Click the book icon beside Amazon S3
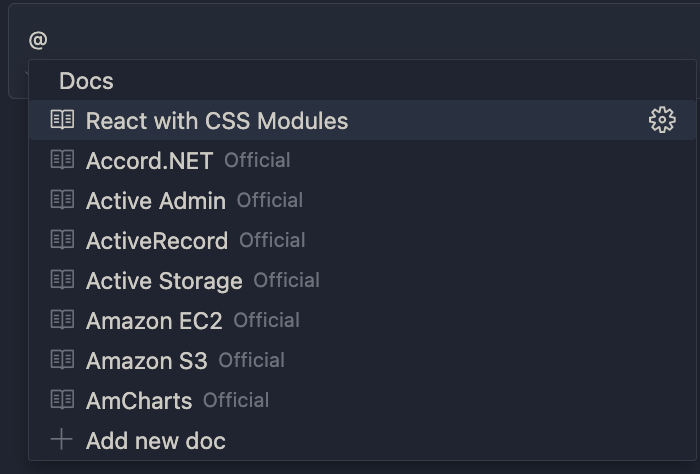Screen dimensions: 700x474 click(62, 360)
